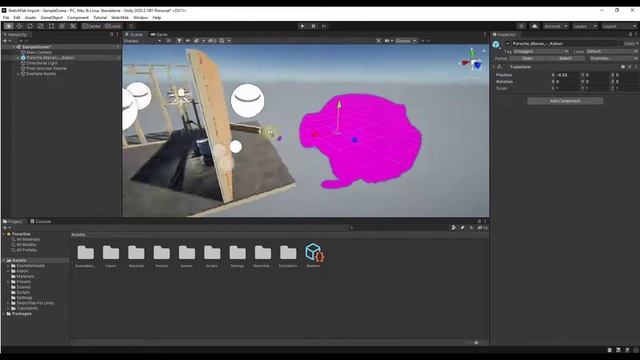Open the Readme asset in Project window
Image resolution: width=640 pixels, height=360 pixels.
[313, 256]
